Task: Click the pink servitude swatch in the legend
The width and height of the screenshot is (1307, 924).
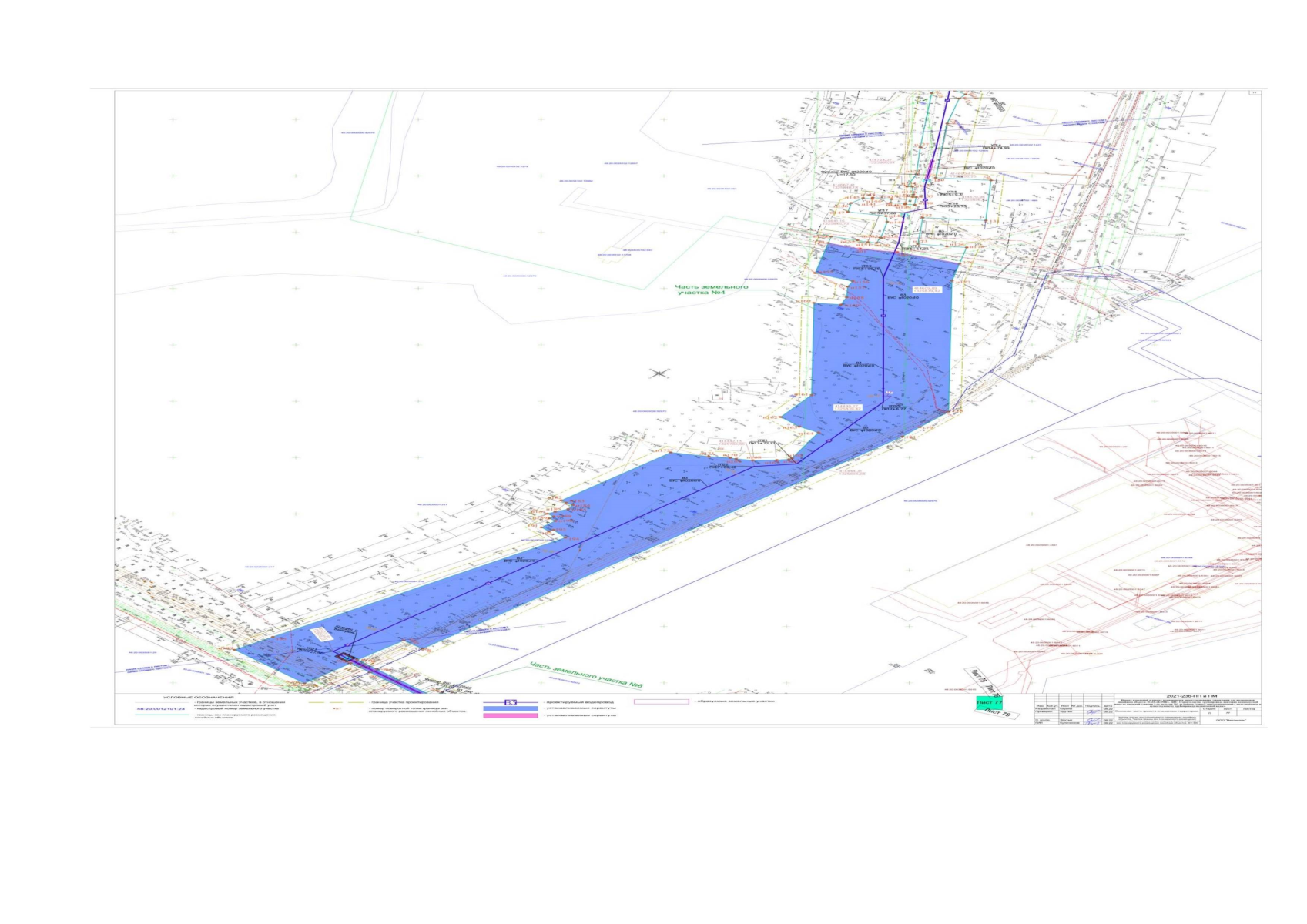Action: (510, 716)
